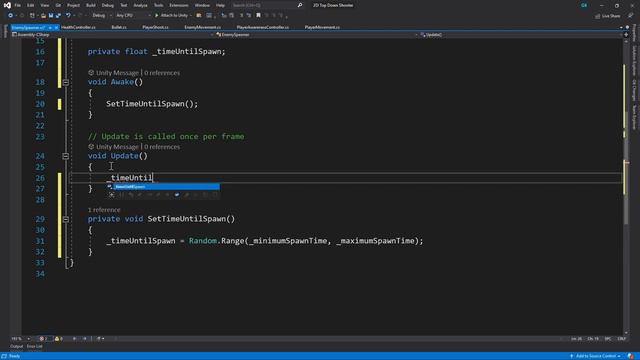Open the Build menu
Screen dimensions: 640x360
pos(91,5)
